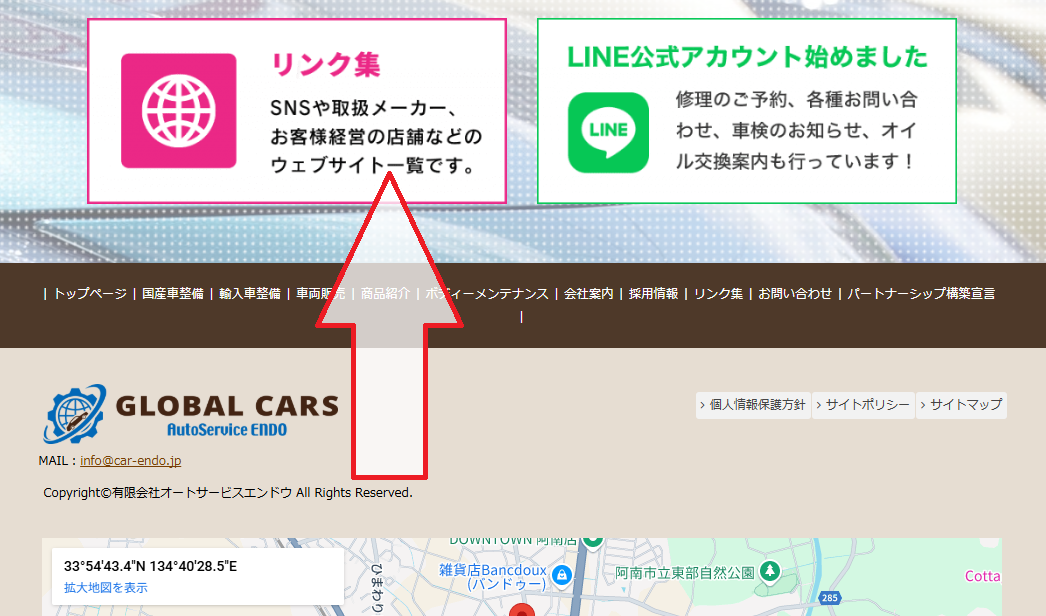Select 採用情報 footer menu item
This screenshot has height=616, width=1046.
pos(653,294)
